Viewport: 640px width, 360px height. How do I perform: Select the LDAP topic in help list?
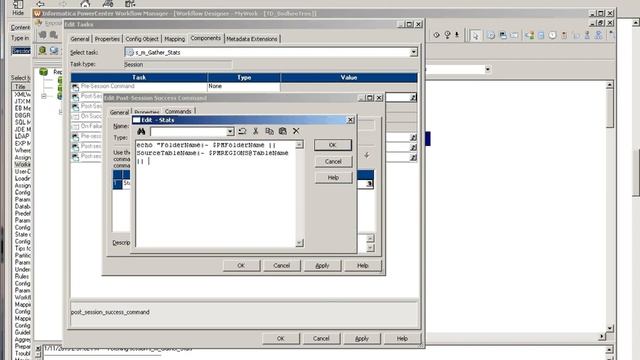coord(22,136)
